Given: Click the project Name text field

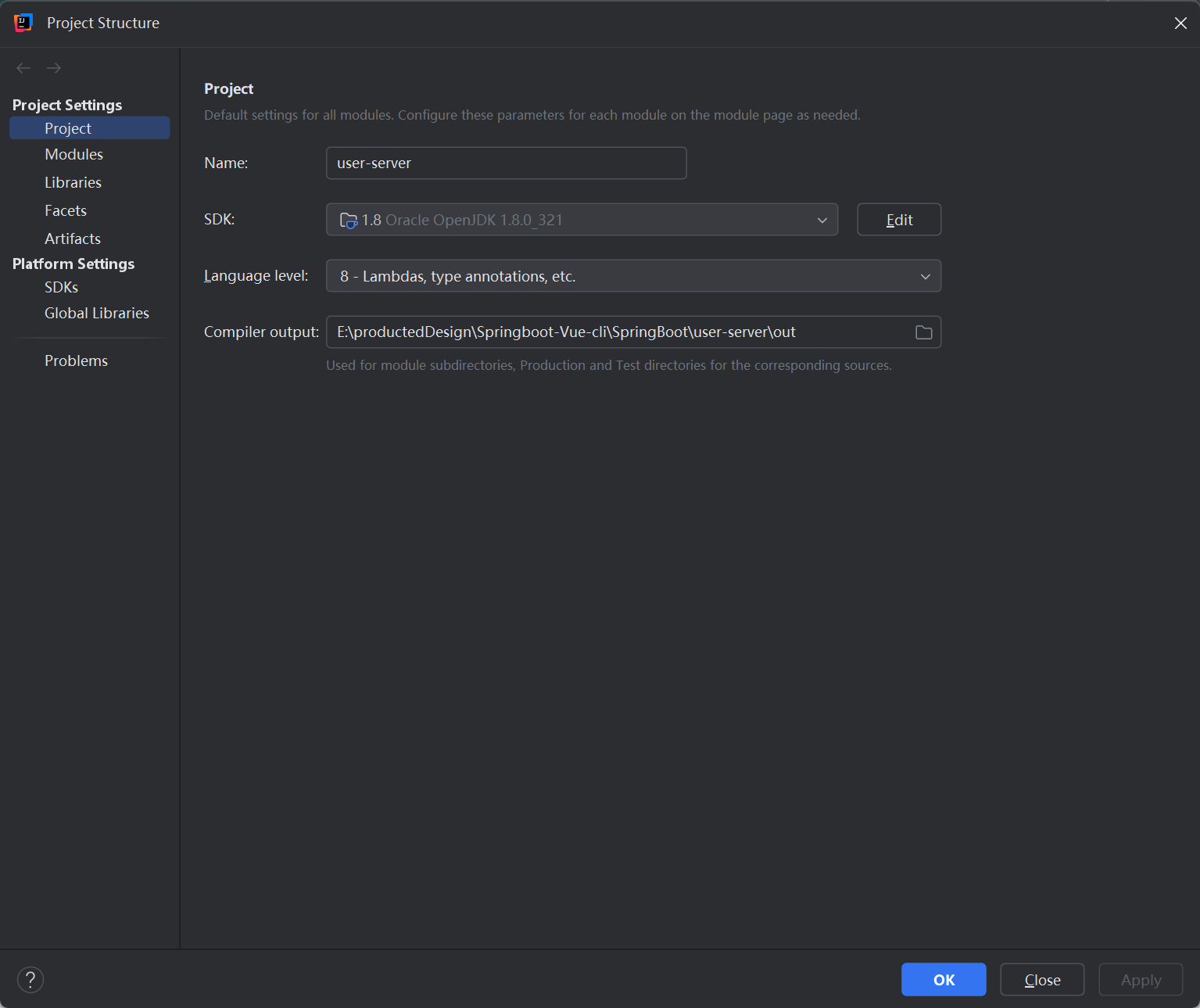Looking at the screenshot, I should (x=506, y=163).
